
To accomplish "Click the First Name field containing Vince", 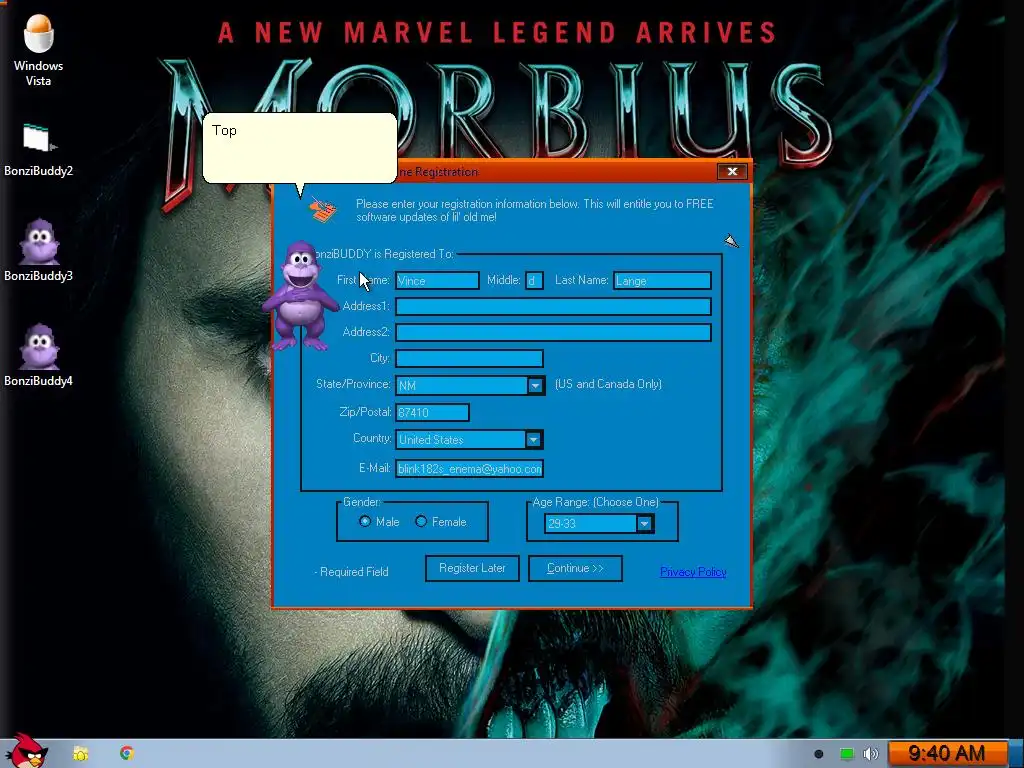I will (x=438, y=281).
